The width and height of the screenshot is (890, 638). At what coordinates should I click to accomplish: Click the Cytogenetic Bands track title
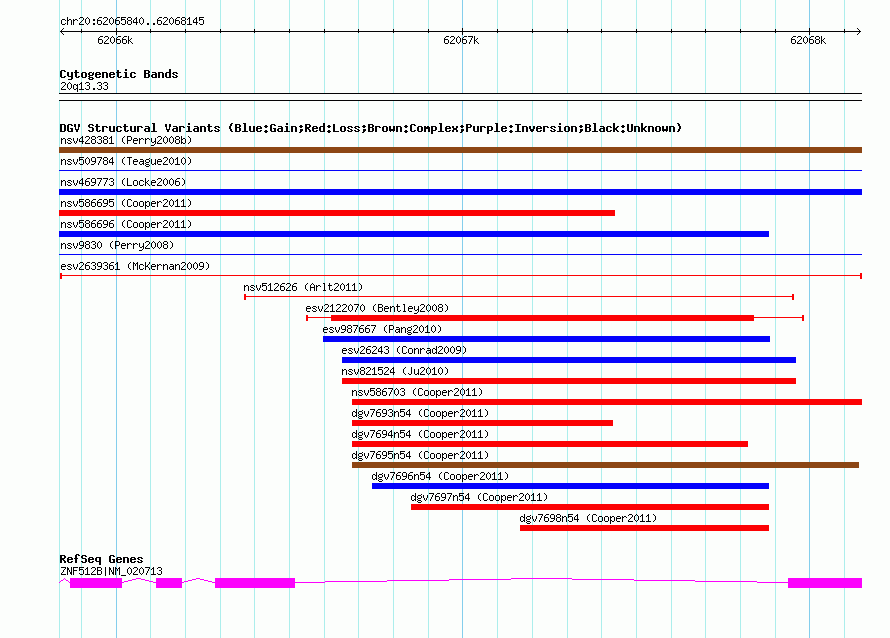(119, 74)
